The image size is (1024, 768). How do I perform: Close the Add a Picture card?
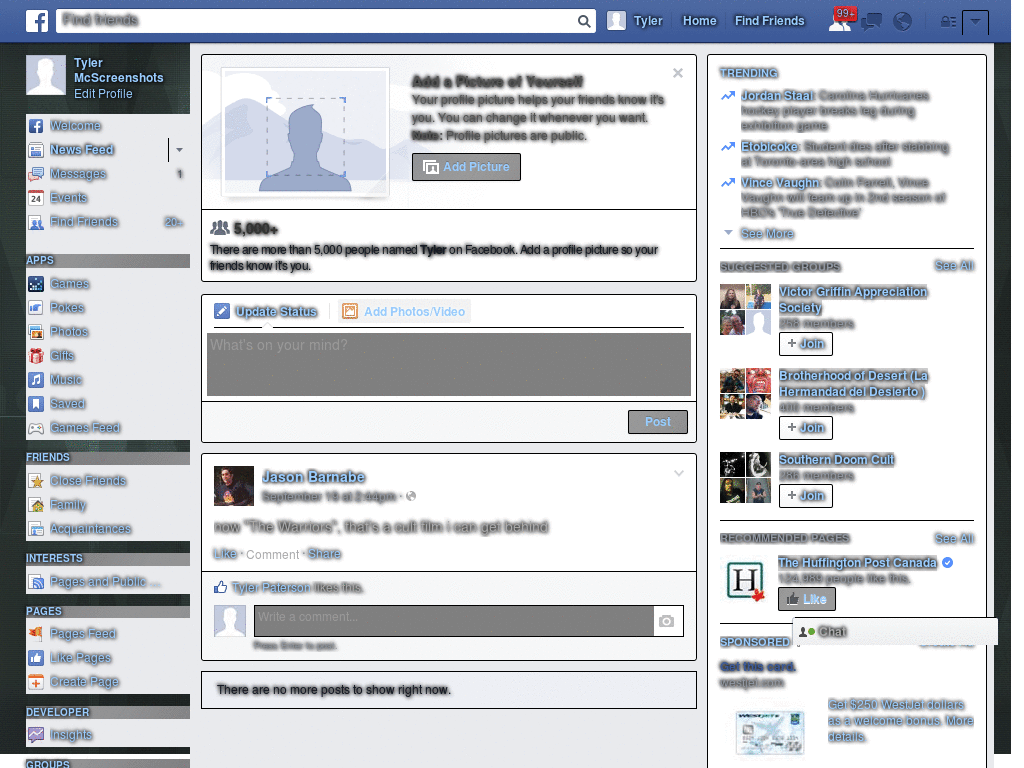(x=678, y=73)
